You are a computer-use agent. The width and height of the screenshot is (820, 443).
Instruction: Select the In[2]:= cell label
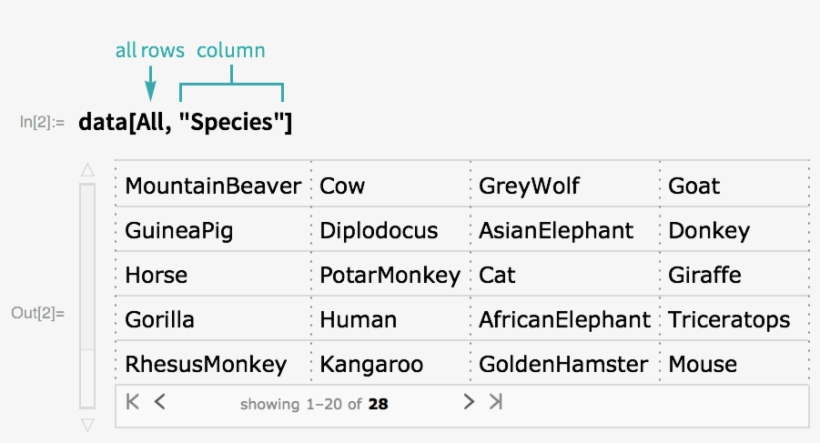[x=43, y=123]
